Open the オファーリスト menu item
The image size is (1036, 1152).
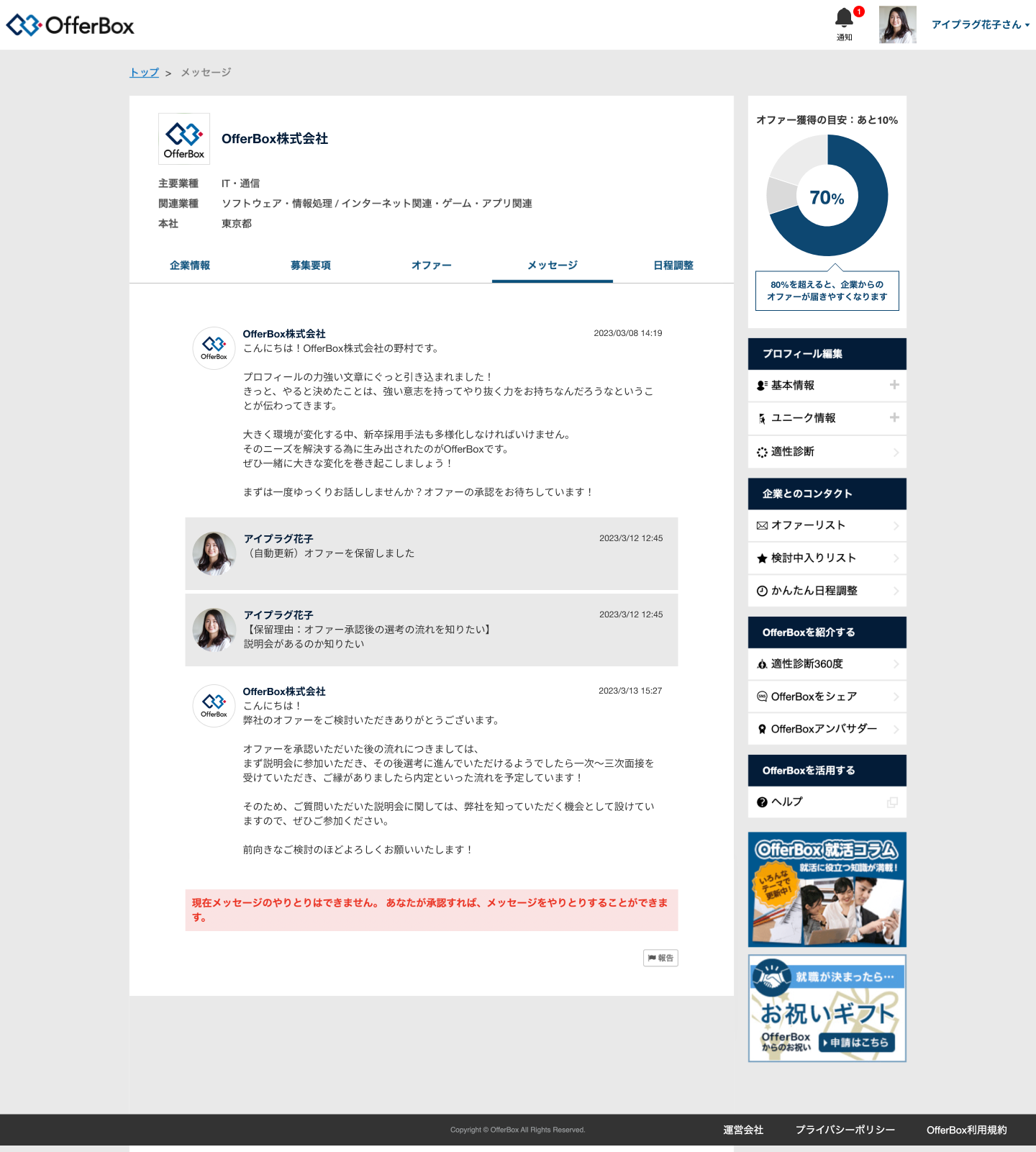coord(827,525)
